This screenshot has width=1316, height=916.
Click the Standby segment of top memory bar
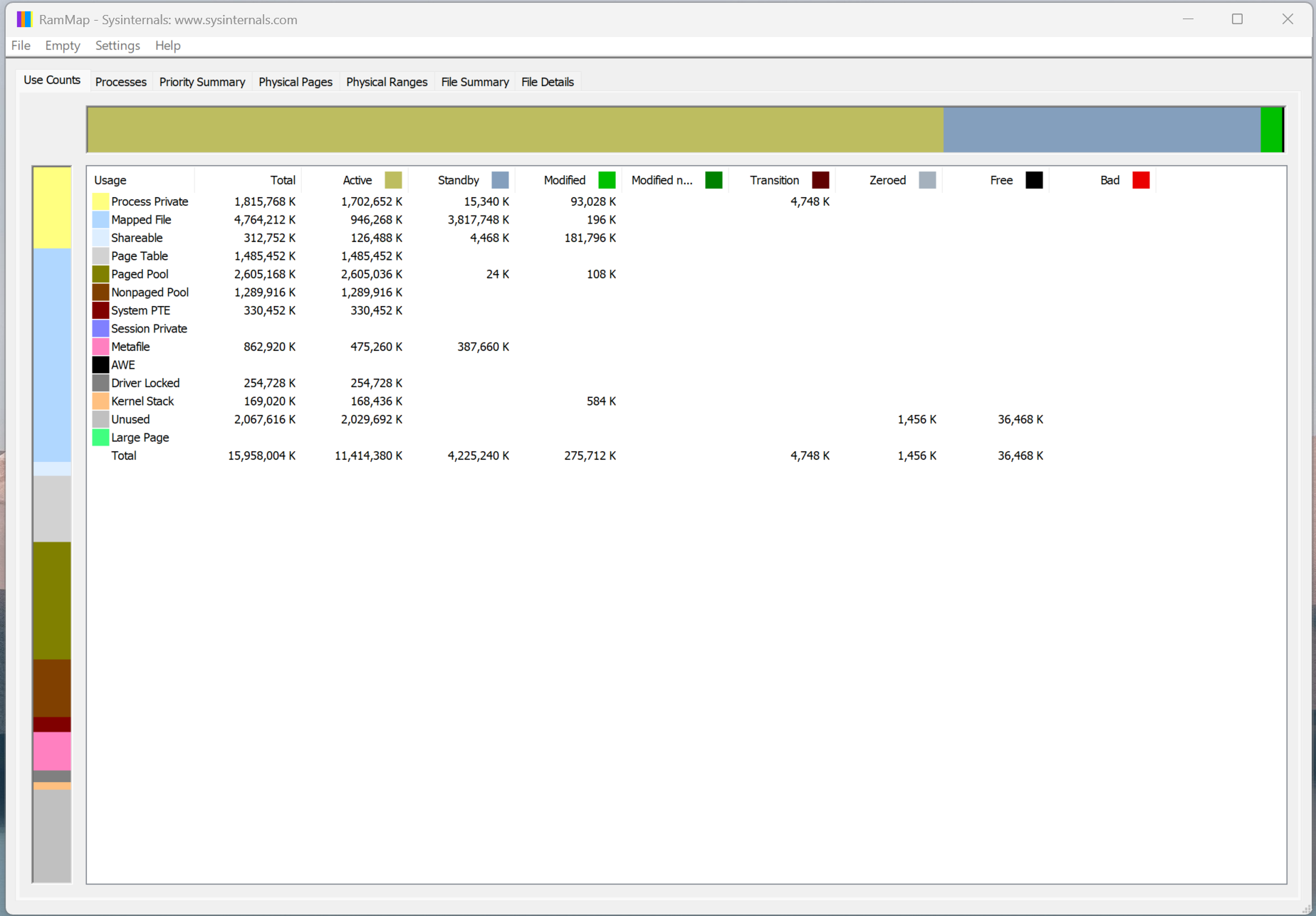pyautogui.click(x=1102, y=130)
